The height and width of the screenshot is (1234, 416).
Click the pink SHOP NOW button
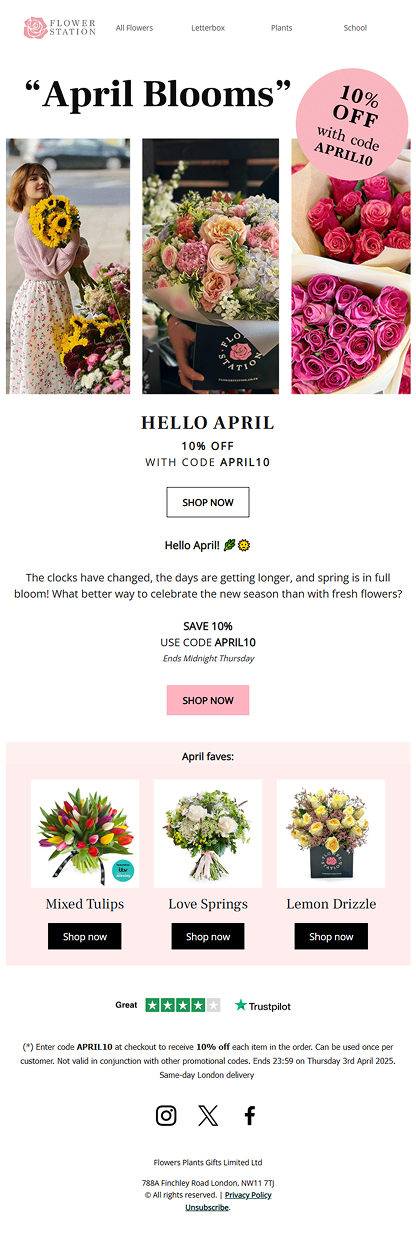click(x=208, y=700)
